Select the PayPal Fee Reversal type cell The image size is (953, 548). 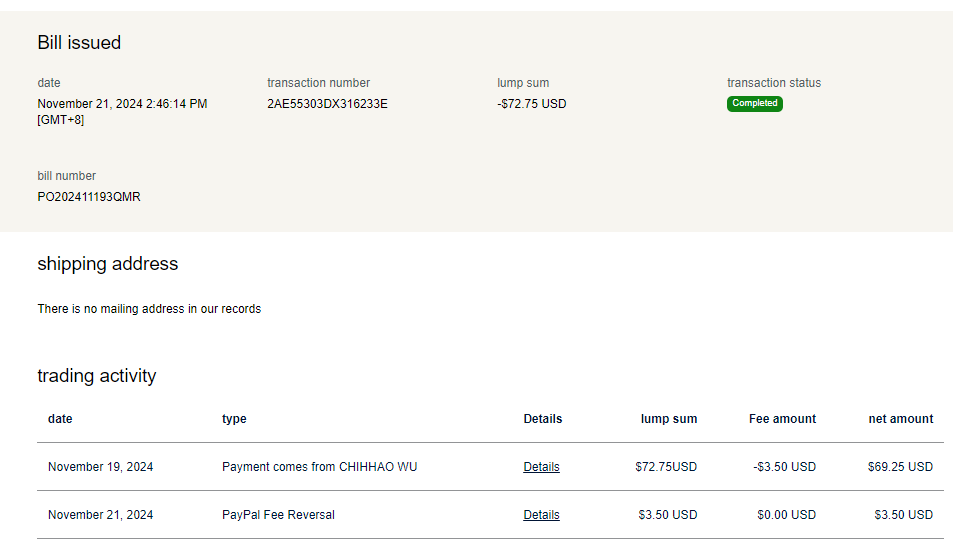click(x=278, y=515)
